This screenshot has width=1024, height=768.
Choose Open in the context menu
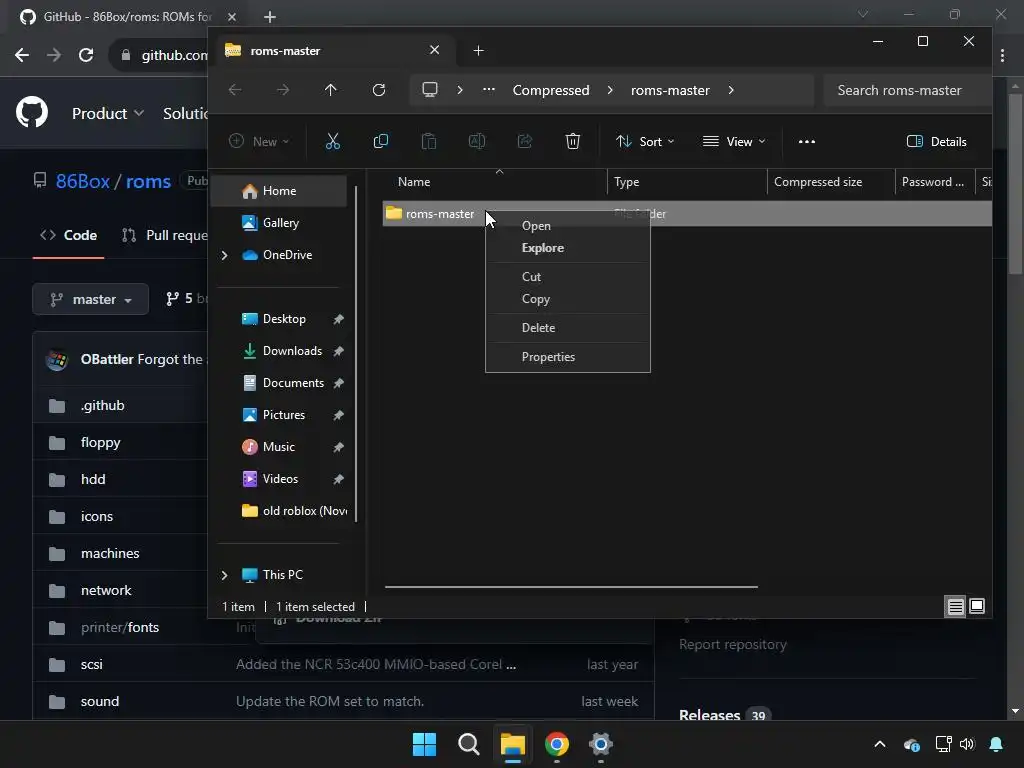click(568, 225)
